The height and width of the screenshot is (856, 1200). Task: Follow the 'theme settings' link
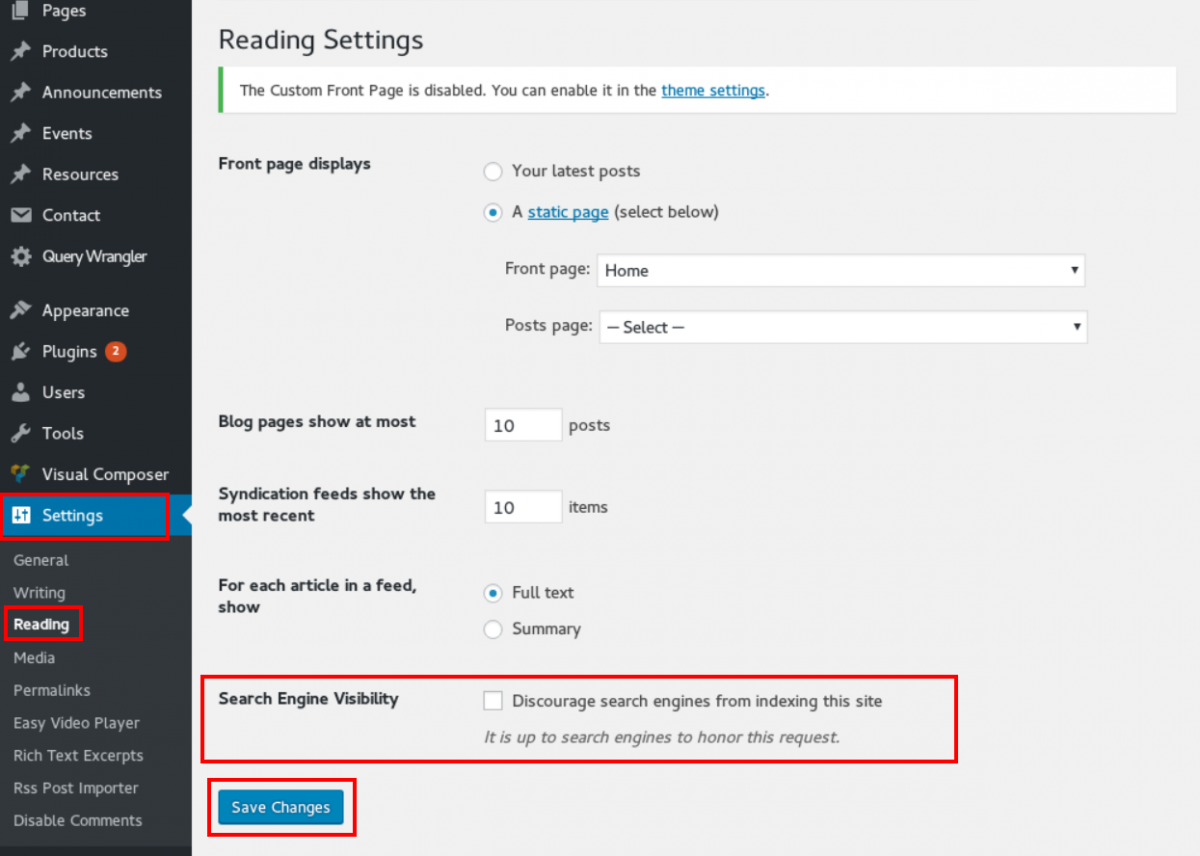713,90
